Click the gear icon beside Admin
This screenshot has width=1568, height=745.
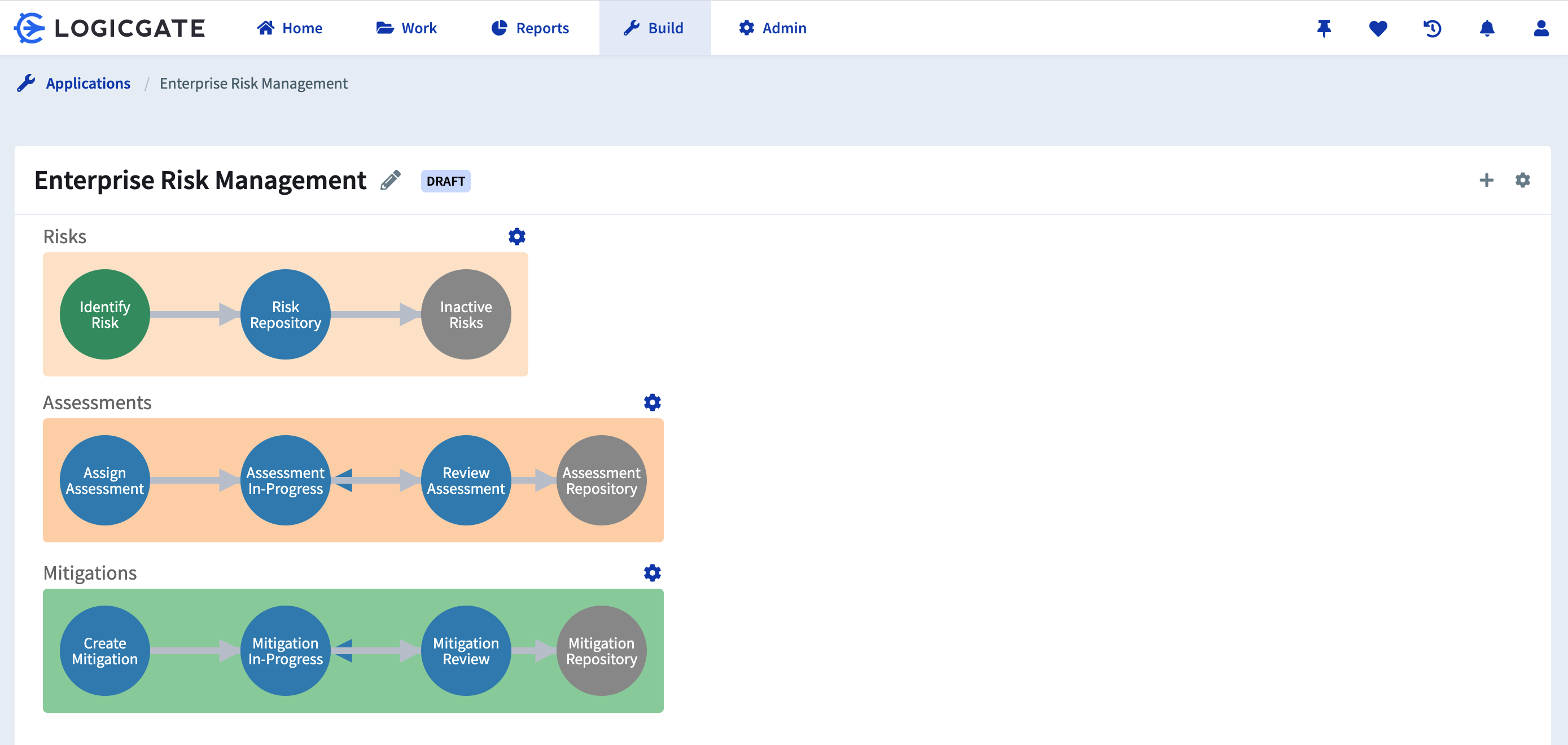(x=747, y=28)
